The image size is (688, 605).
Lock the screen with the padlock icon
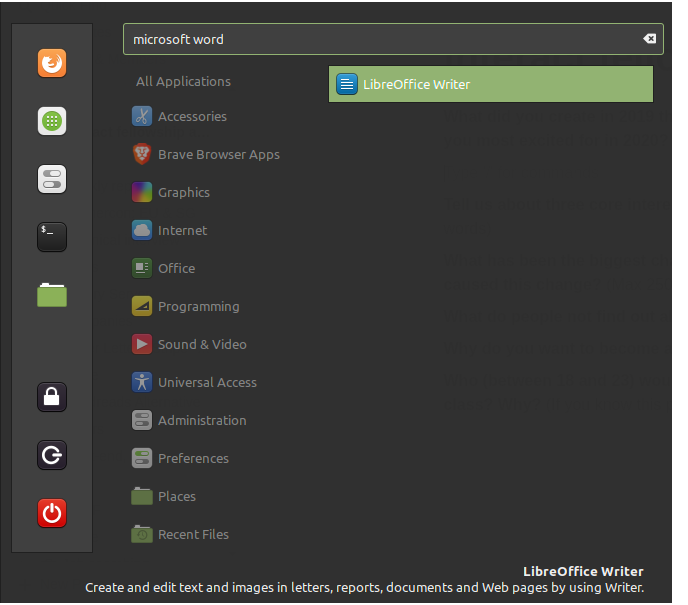(52, 397)
